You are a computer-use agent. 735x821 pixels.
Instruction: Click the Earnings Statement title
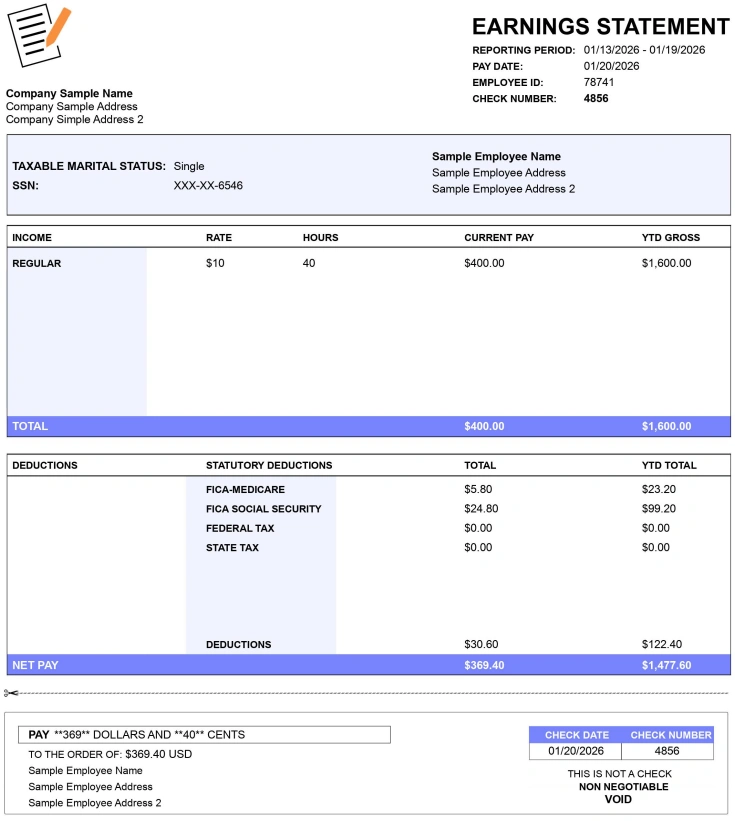(600, 27)
